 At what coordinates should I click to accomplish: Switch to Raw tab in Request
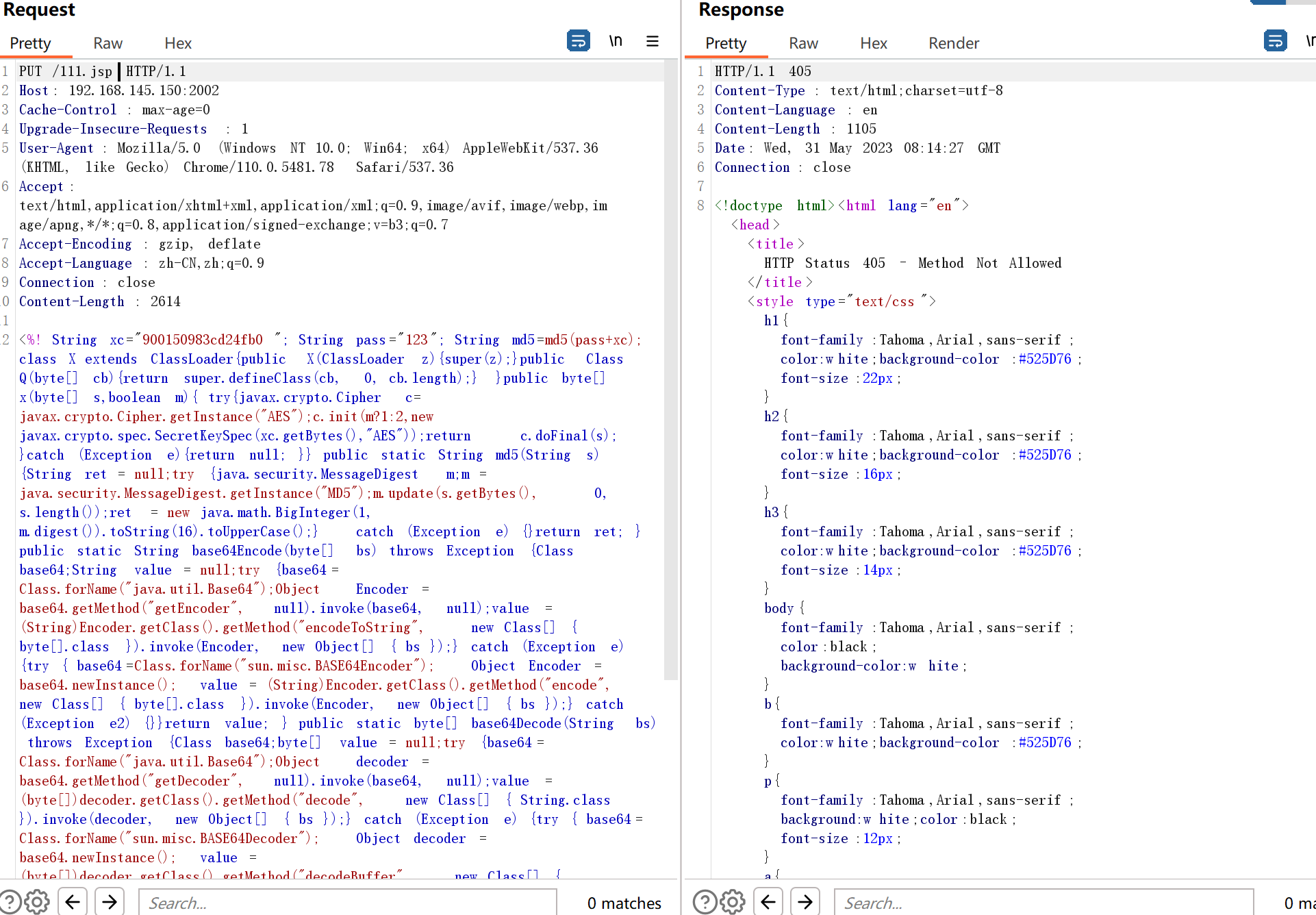(x=108, y=43)
